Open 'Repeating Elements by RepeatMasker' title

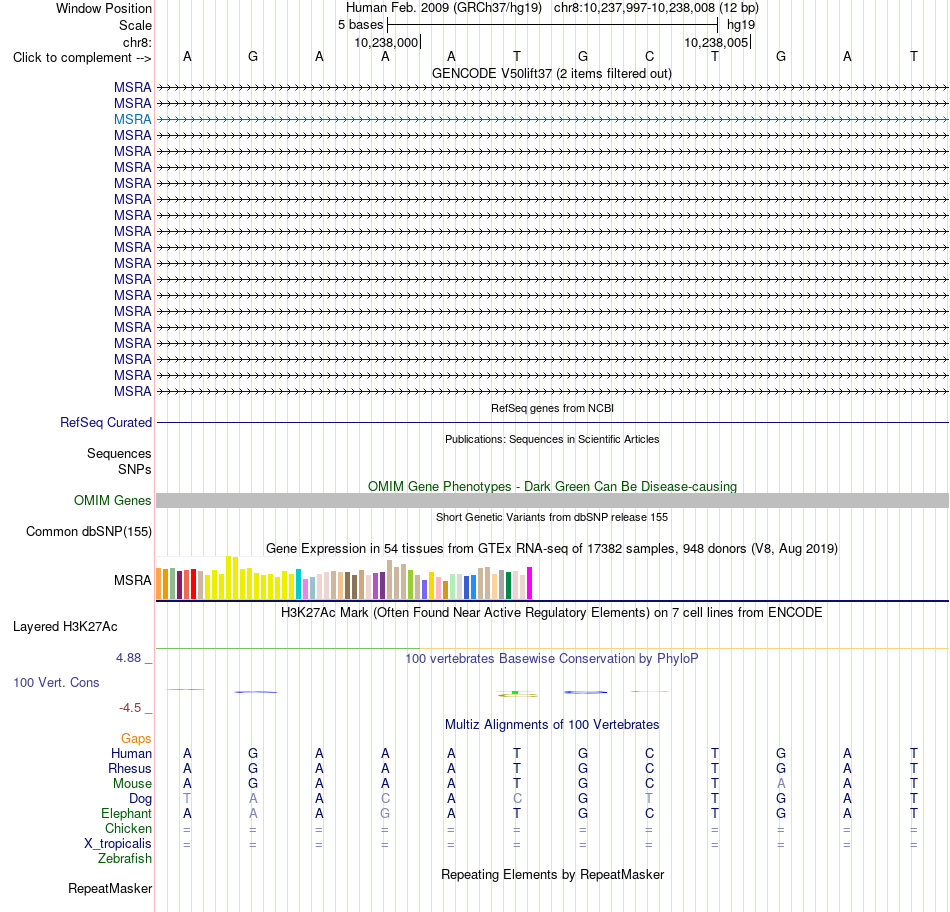(x=552, y=875)
